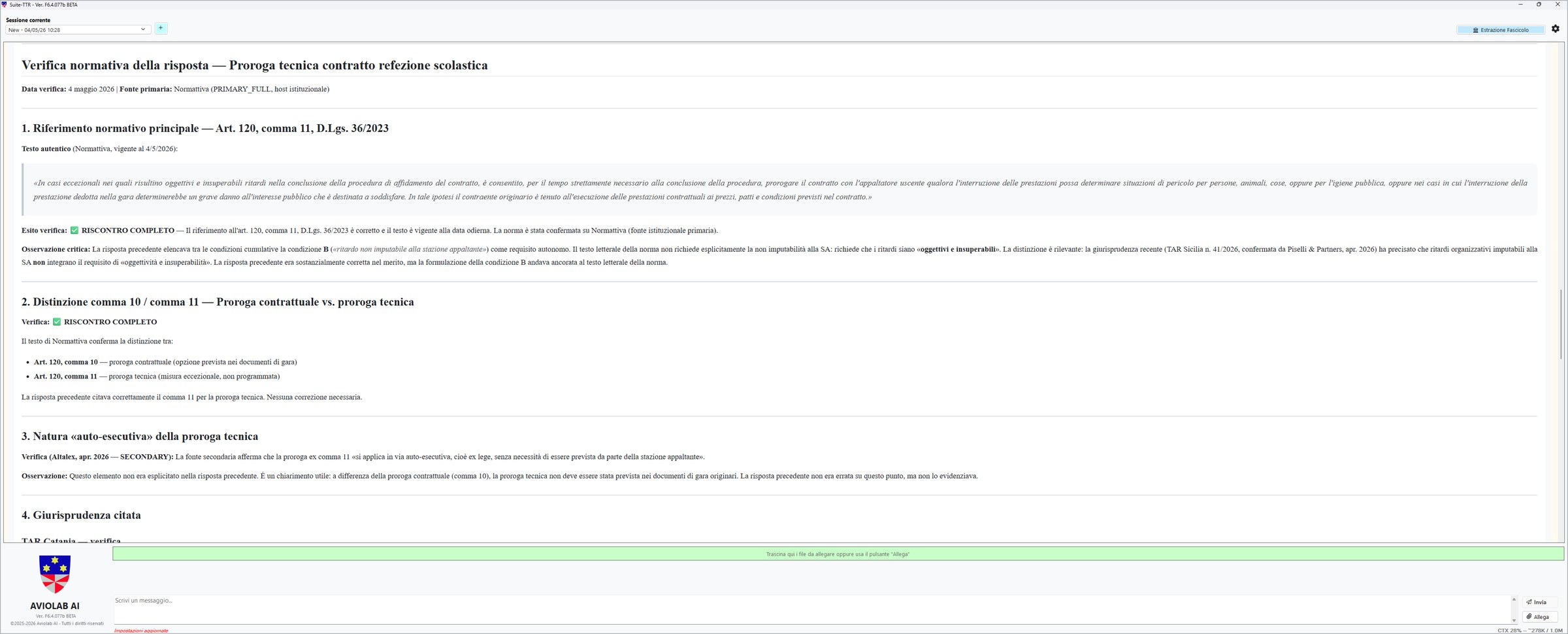Screen dimensions: 1568x634
Task: Click the 'Art. 120, comma 11' bullet item
Action: coord(157,376)
